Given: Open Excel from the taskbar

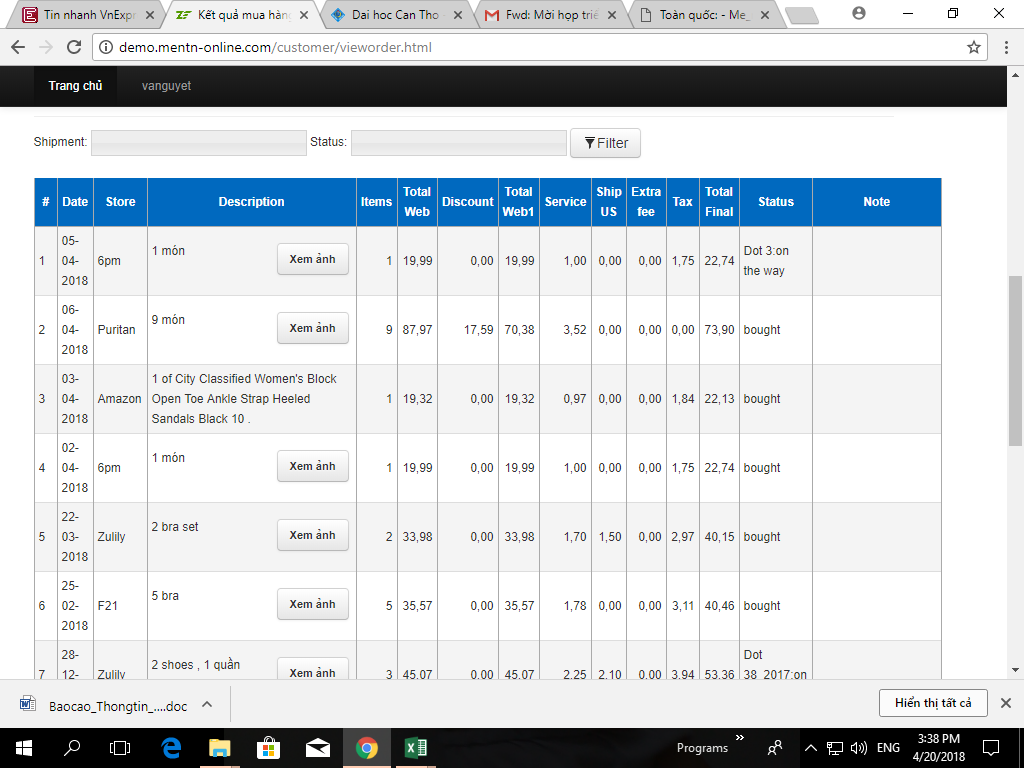Looking at the screenshot, I should tap(415, 748).
